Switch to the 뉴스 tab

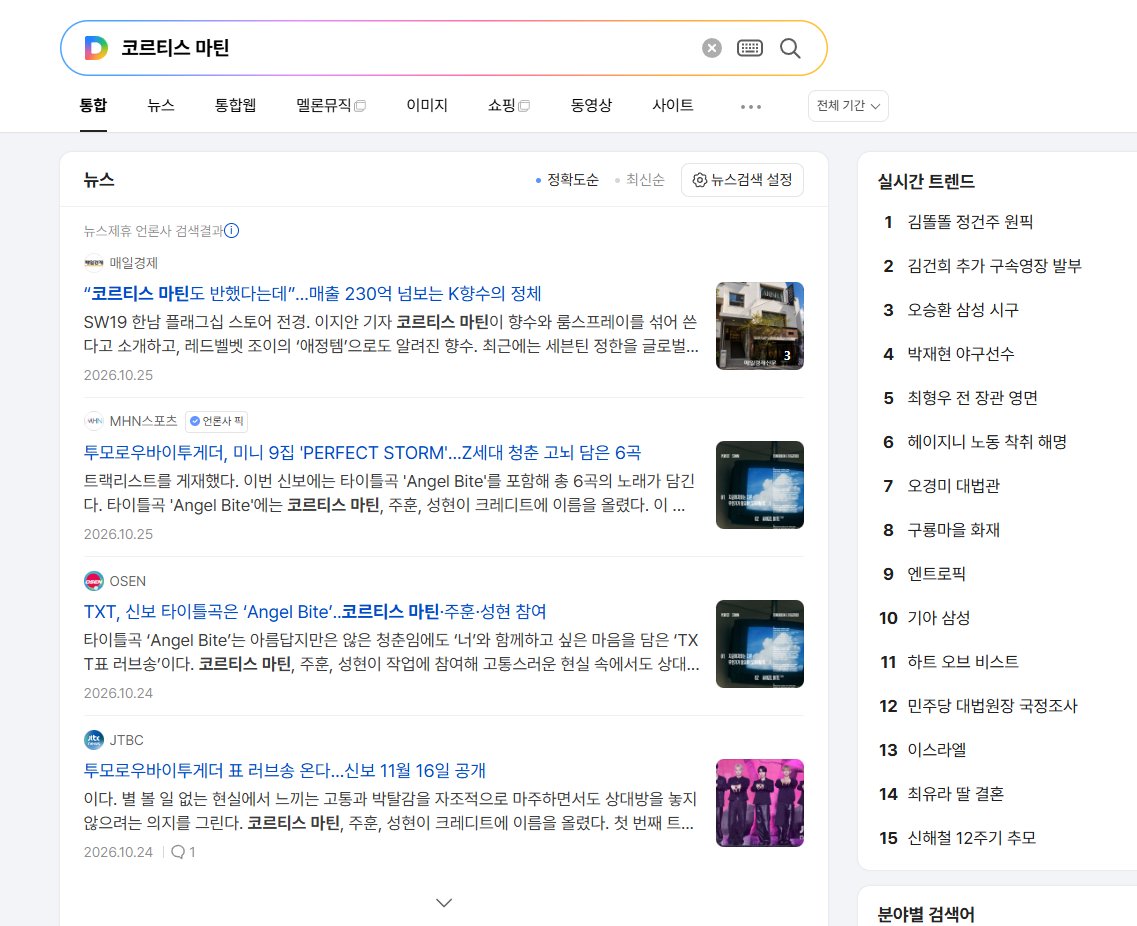(x=161, y=105)
